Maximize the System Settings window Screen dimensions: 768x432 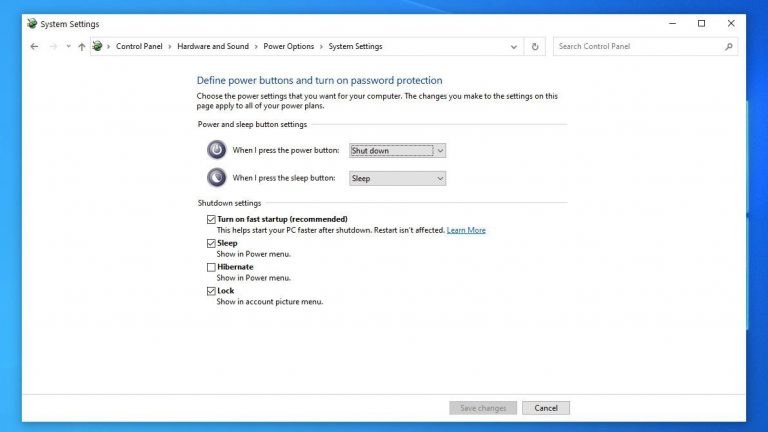701,24
